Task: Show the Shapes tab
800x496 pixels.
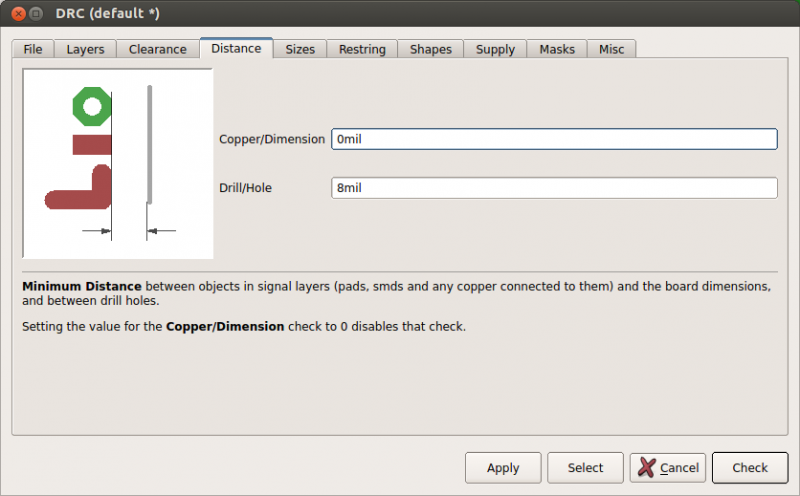Action: click(430, 49)
